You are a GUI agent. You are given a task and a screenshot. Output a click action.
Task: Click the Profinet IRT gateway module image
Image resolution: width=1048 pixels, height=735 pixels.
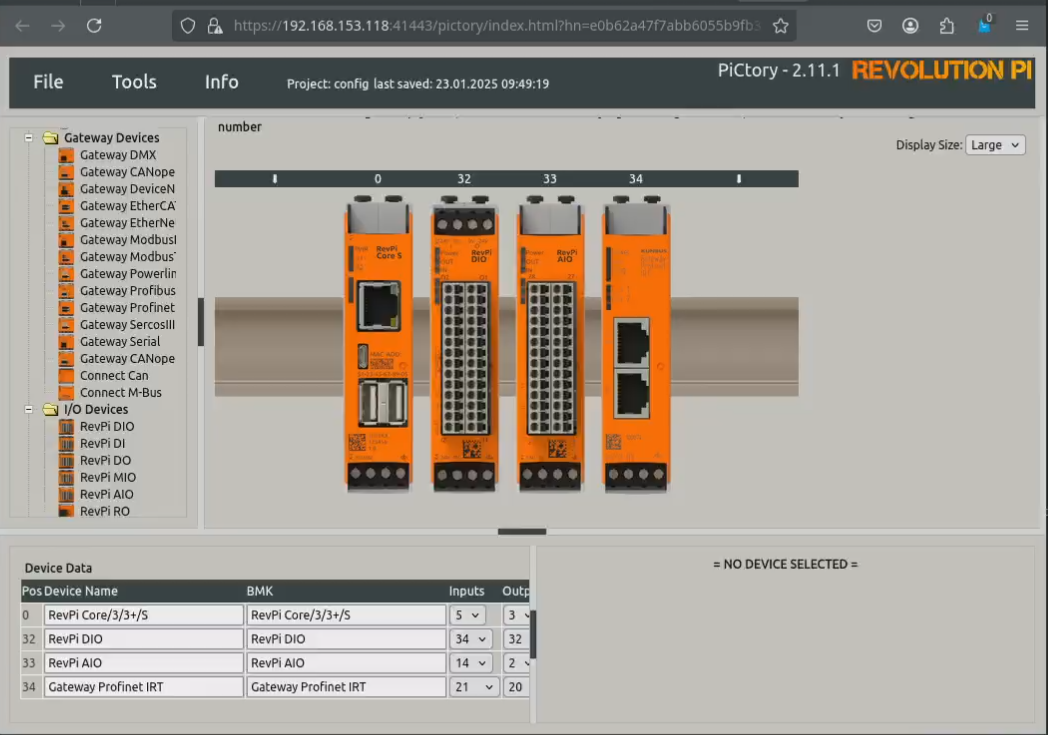pyautogui.click(x=634, y=342)
